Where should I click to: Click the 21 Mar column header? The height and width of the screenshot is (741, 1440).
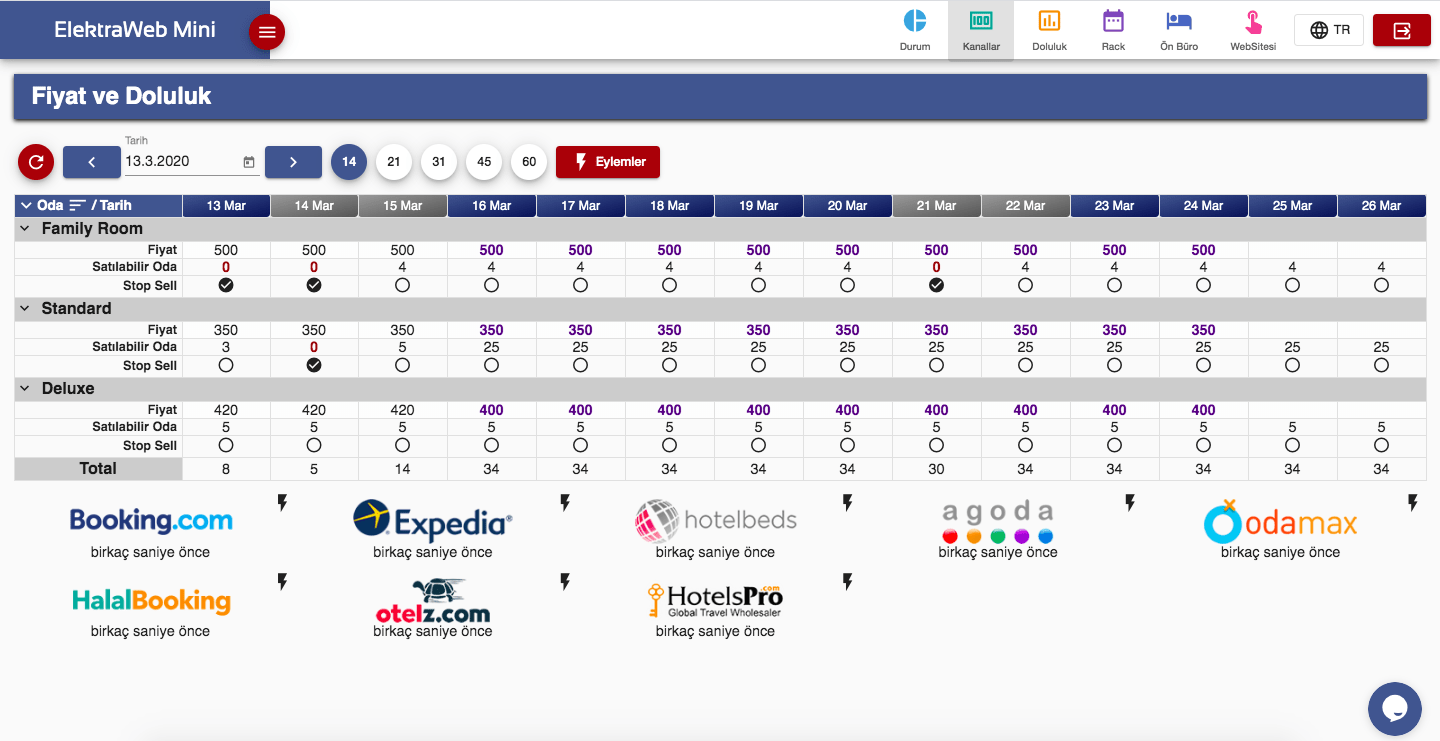[936, 206]
